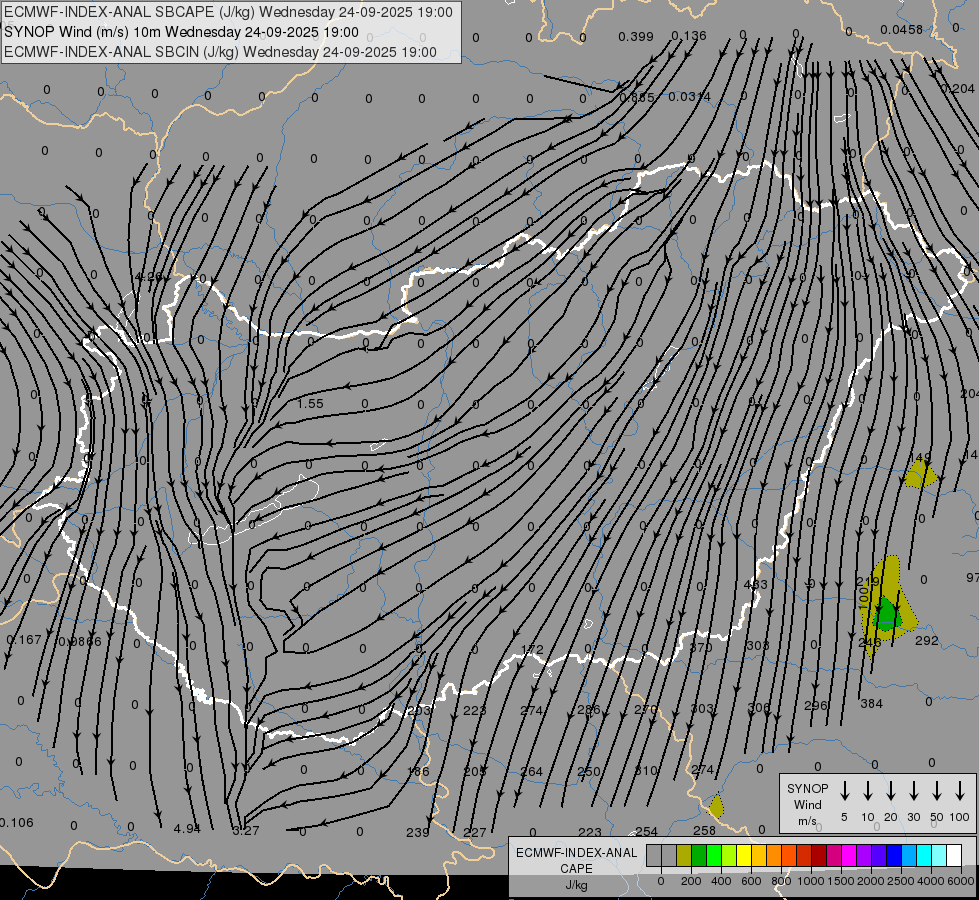Click the map value '3.27'

[245, 831]
